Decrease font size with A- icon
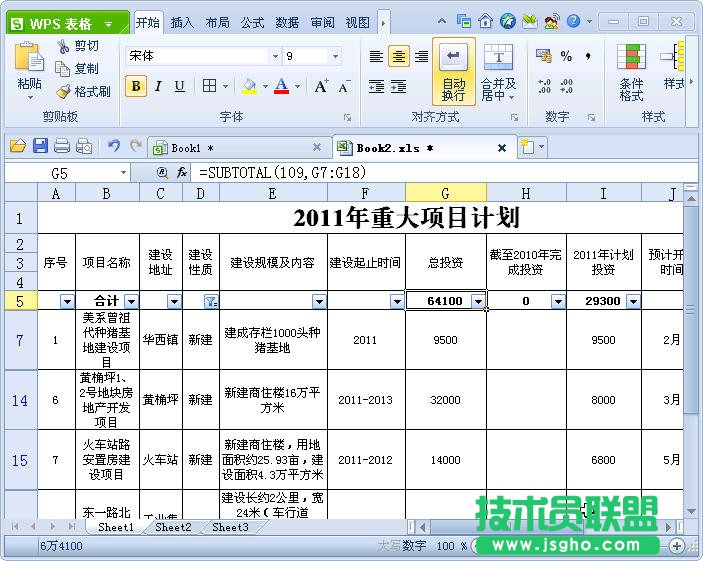Viewport: 703px width, 561px height. (343, 86)
